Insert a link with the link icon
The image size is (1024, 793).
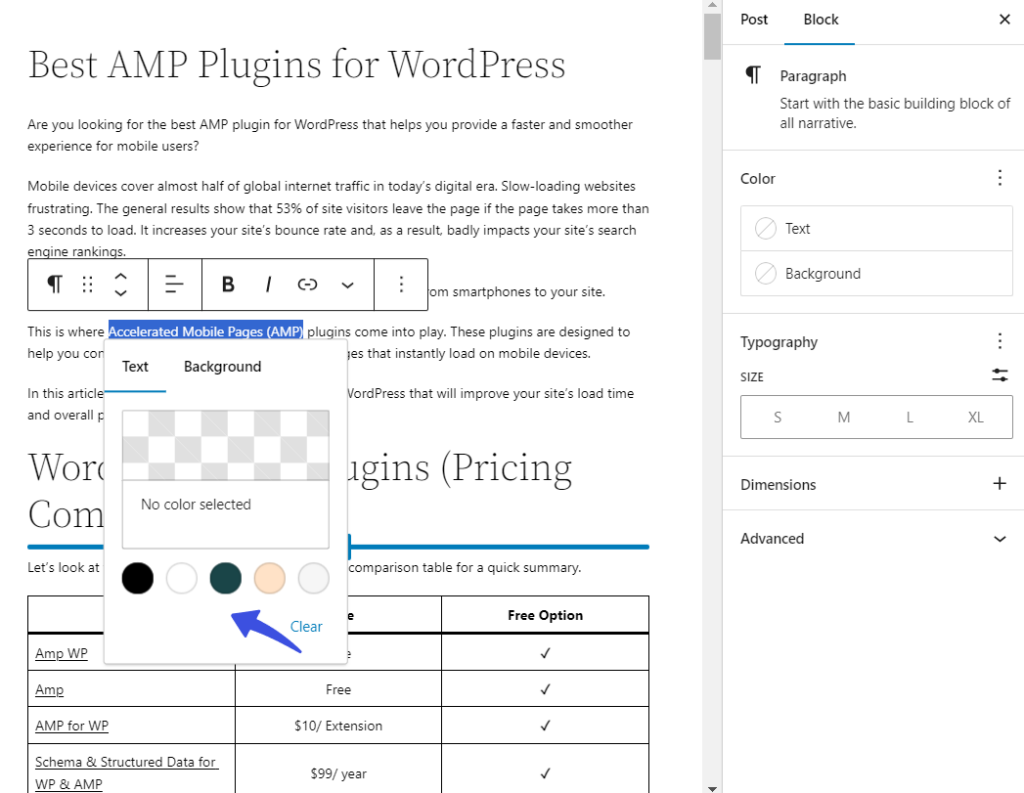click(x=307, y=284)
